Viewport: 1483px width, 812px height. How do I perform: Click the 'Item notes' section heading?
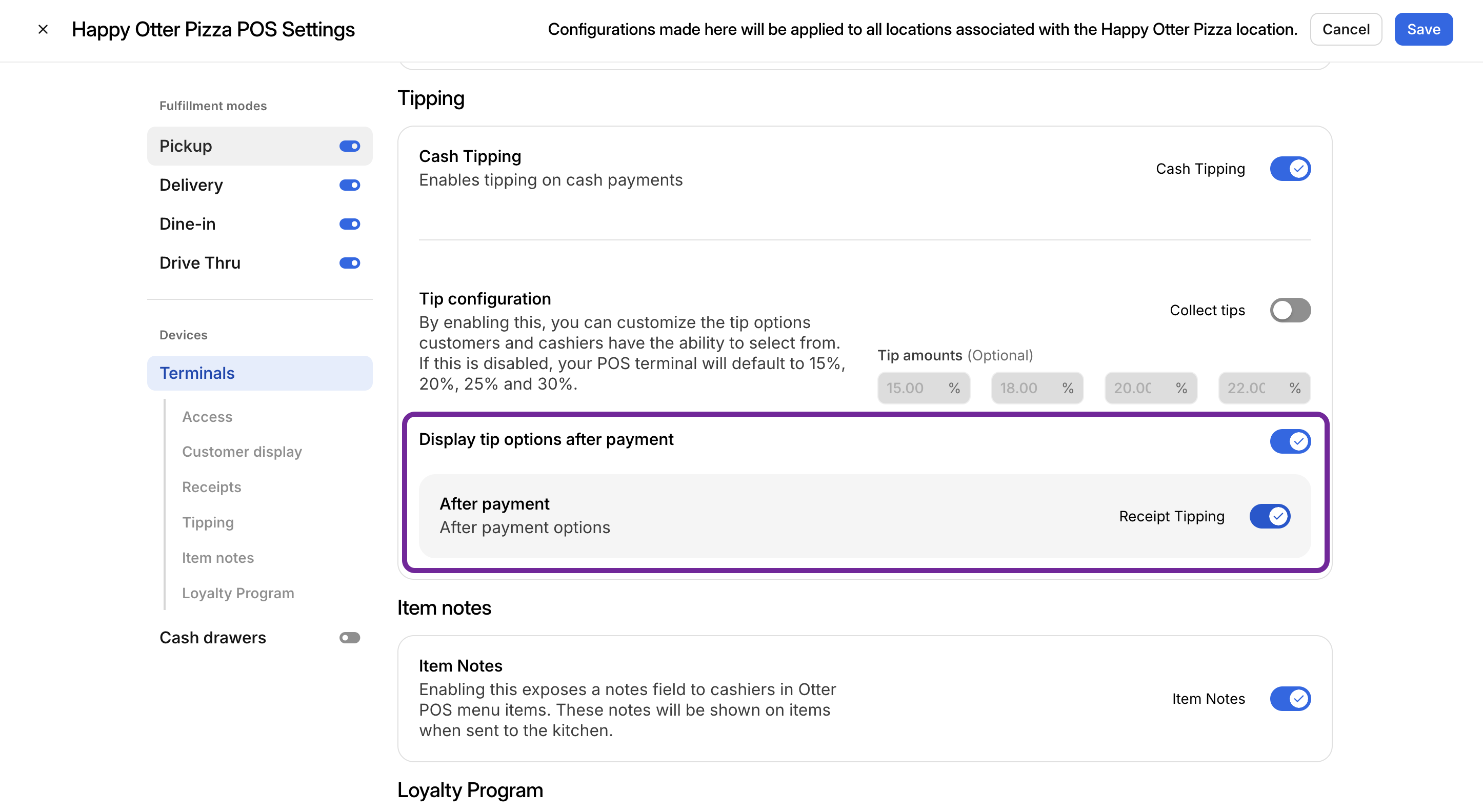coord(444,607)
